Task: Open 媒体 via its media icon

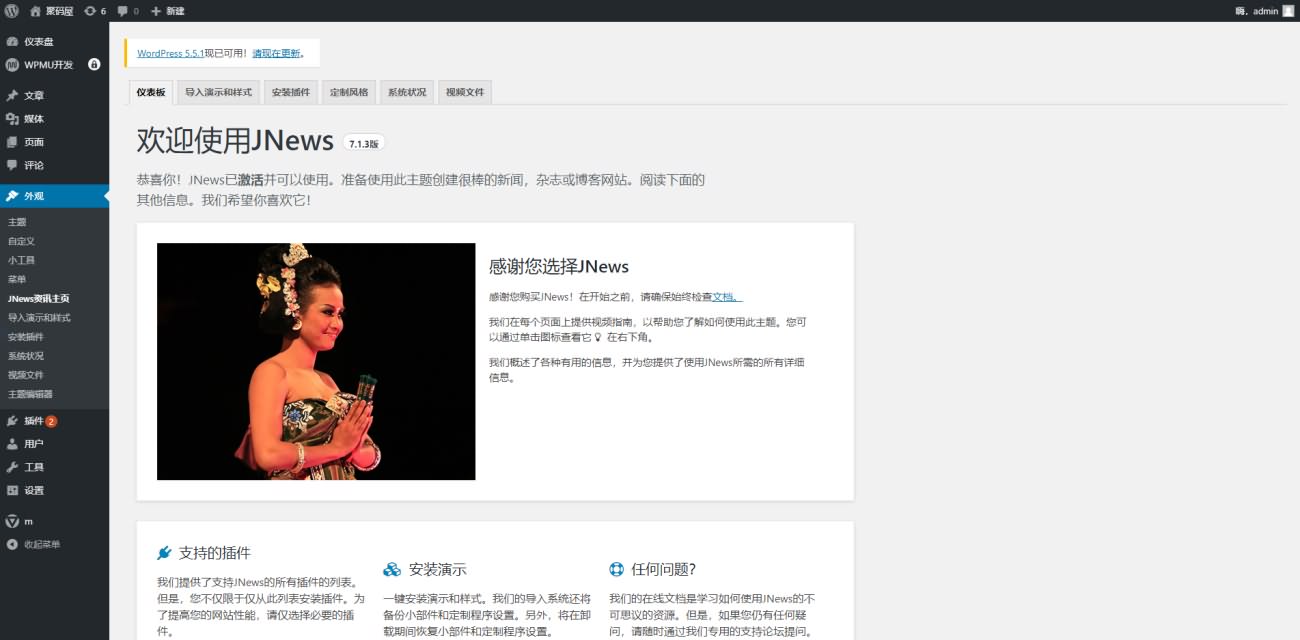Action: pos(12,119)
